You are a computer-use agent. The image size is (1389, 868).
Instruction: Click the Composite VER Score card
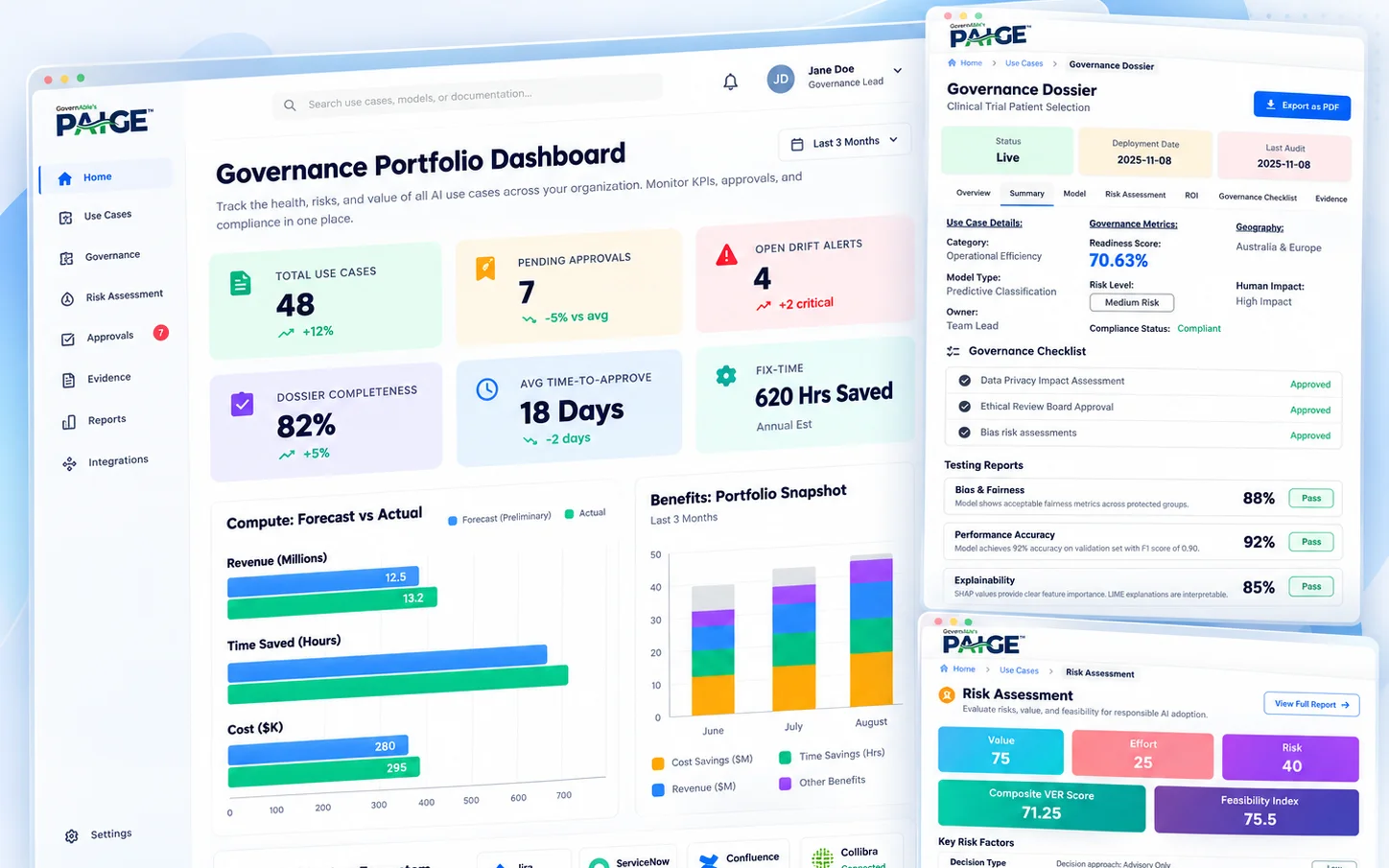tap(1042, 806)
